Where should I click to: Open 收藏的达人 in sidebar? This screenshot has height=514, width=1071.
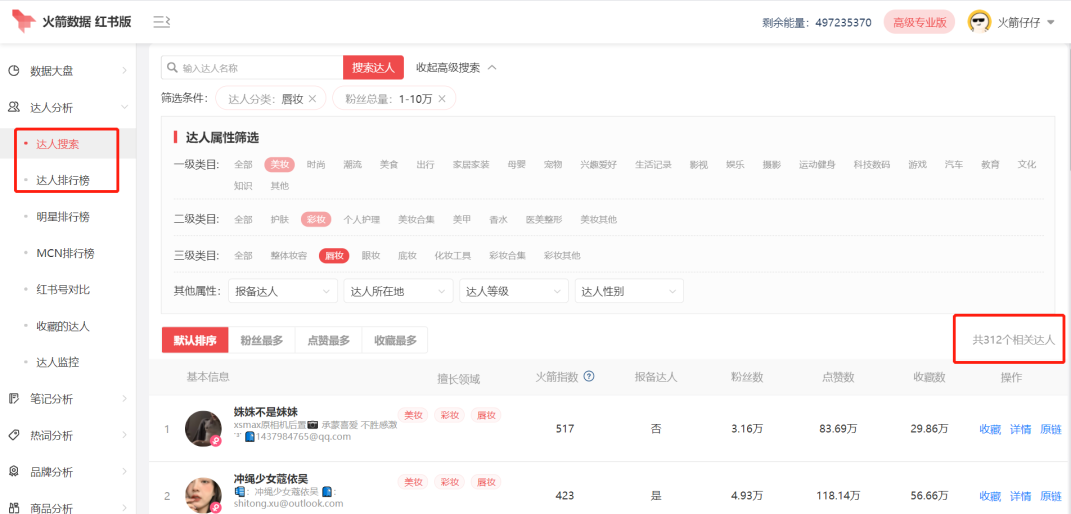63,326
